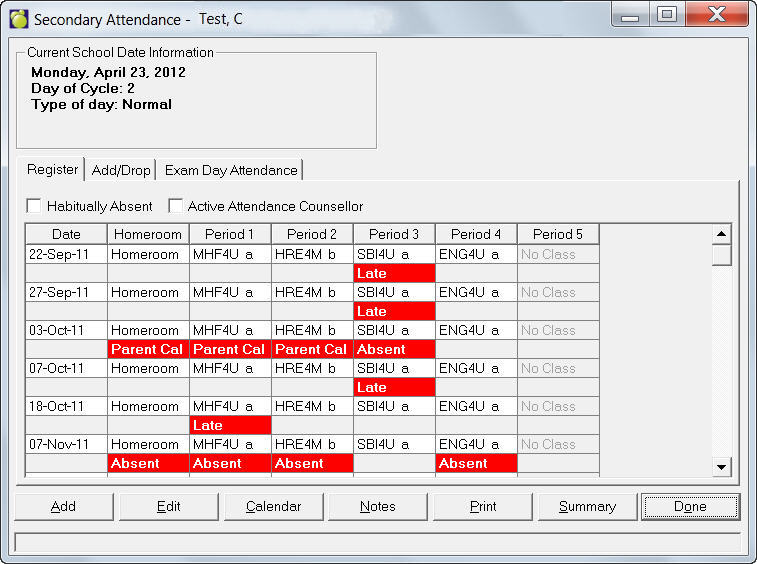Click the Edit button
This screenshot has height=564, width=757.
point(169,506)
